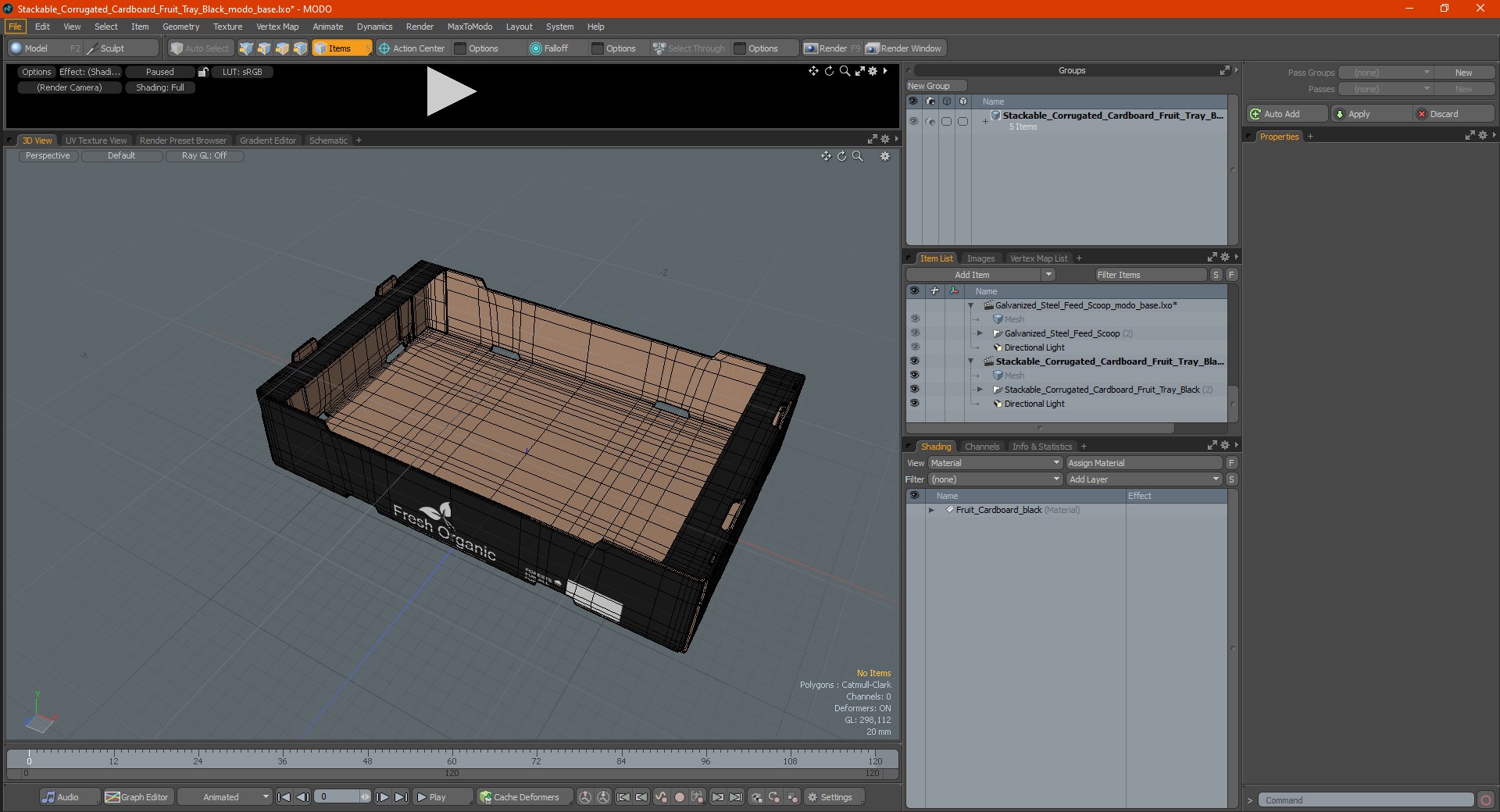
Task: Toggle visibility of Galvanized_Steel_Feed_Scoop item
Action: [914, 333]
